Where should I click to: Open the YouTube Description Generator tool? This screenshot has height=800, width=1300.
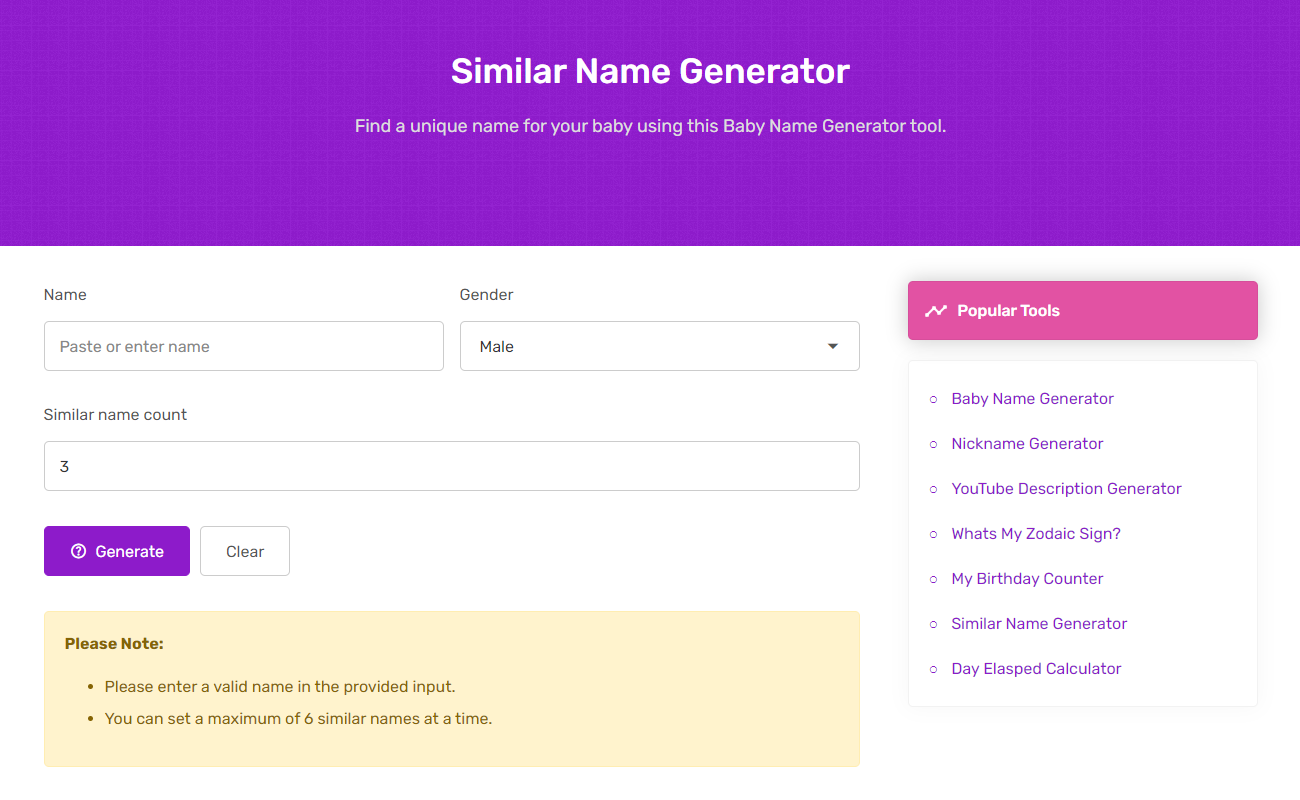[1066, 488]
